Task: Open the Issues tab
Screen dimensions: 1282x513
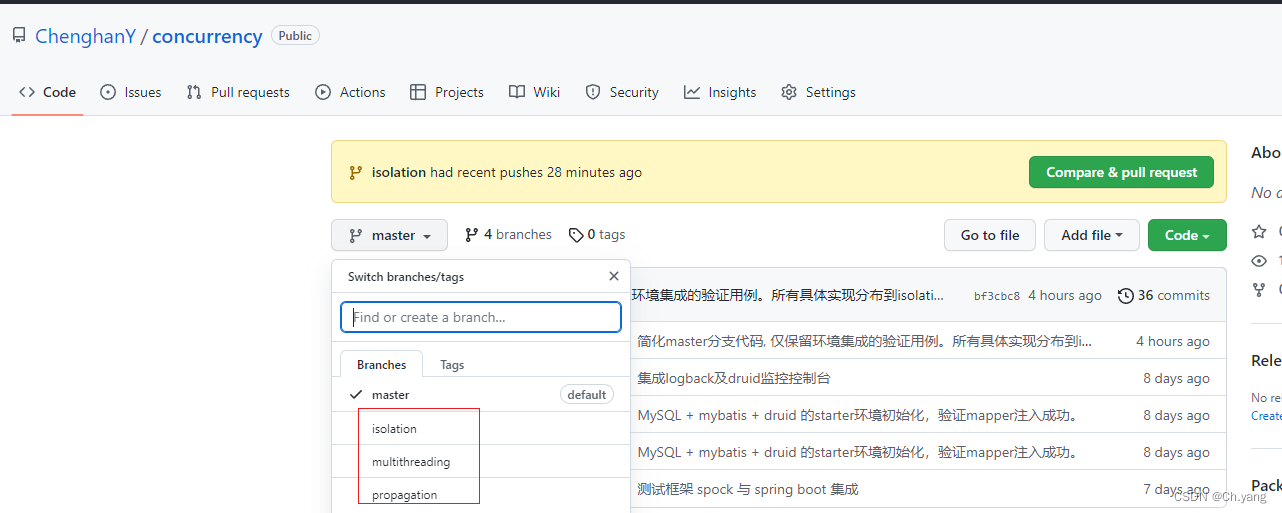Action: 131,92
